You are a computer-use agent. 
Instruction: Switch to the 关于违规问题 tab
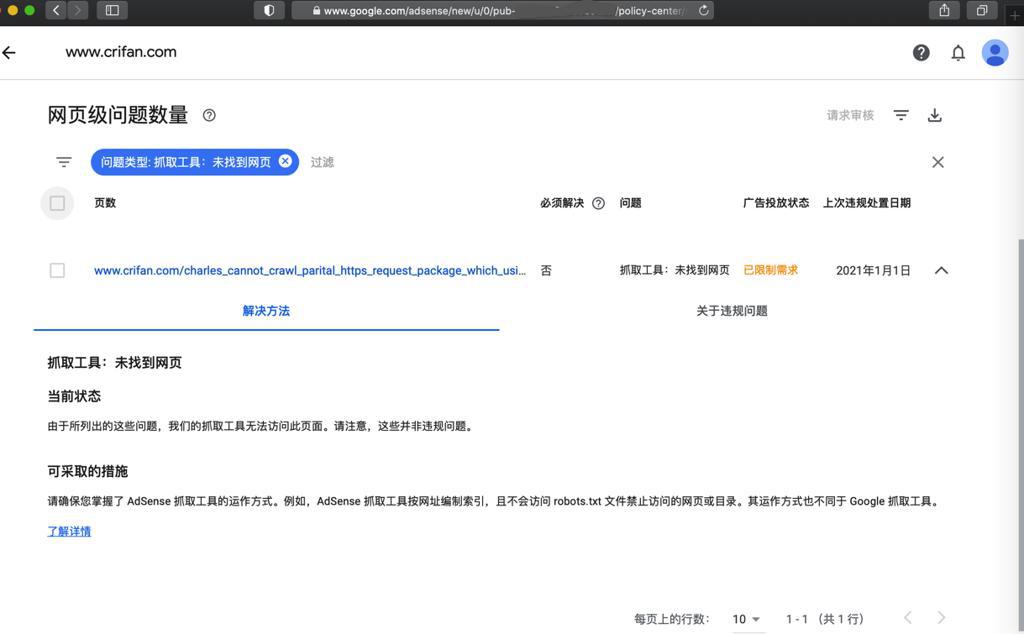(x=731, y=311)
